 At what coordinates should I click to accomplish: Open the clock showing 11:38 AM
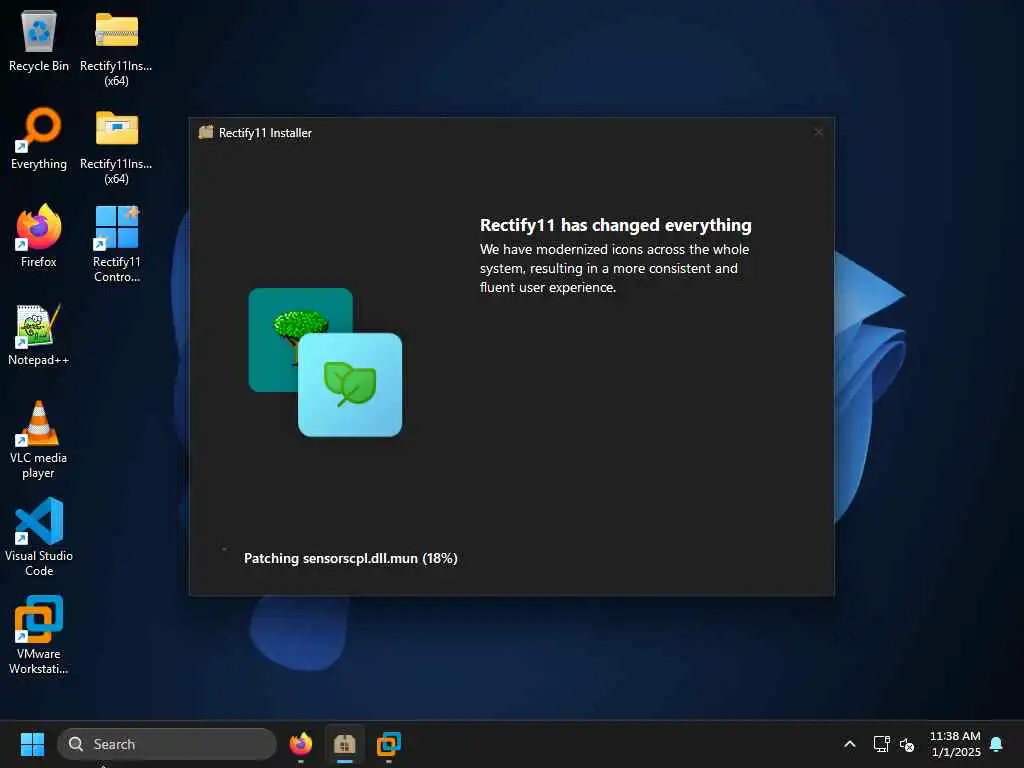(x=955, y=744)
